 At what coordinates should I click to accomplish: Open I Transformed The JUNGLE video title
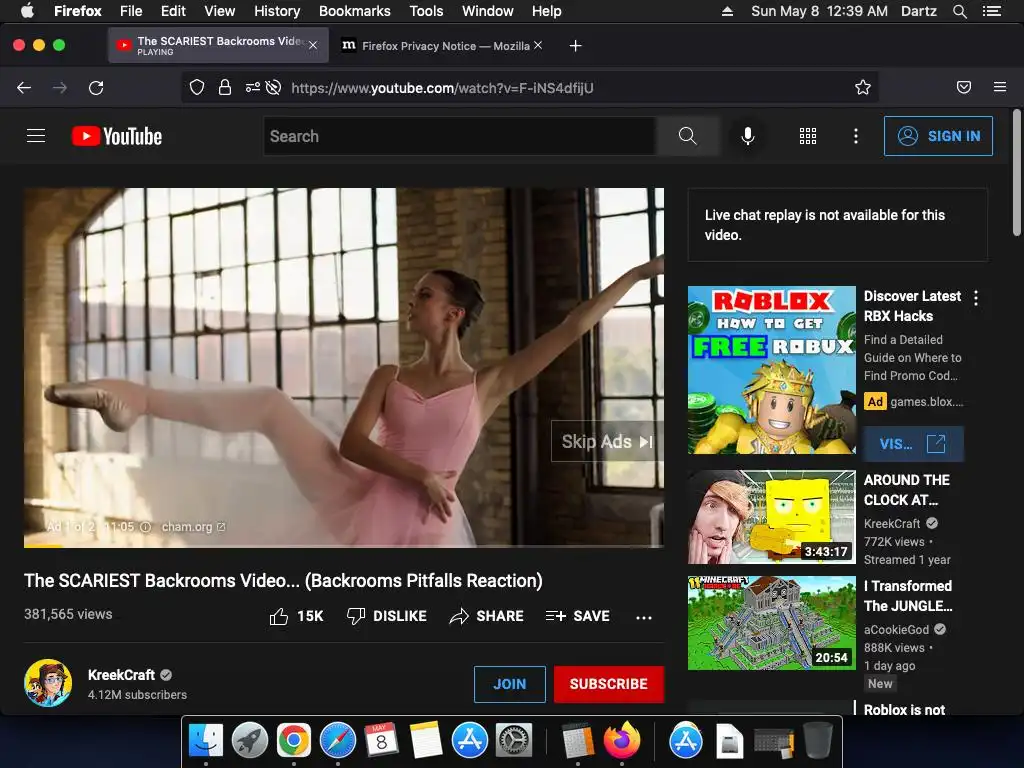coord(908,596)
